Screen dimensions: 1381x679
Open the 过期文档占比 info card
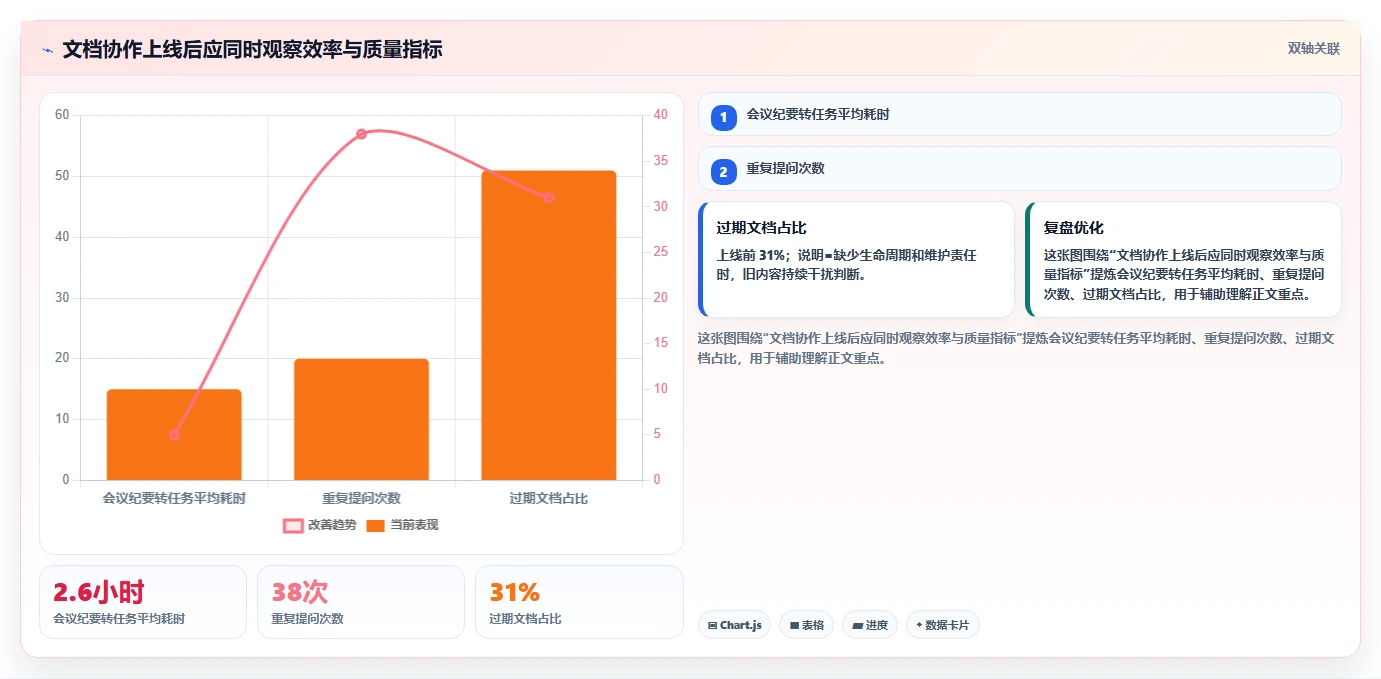[856, 259]
